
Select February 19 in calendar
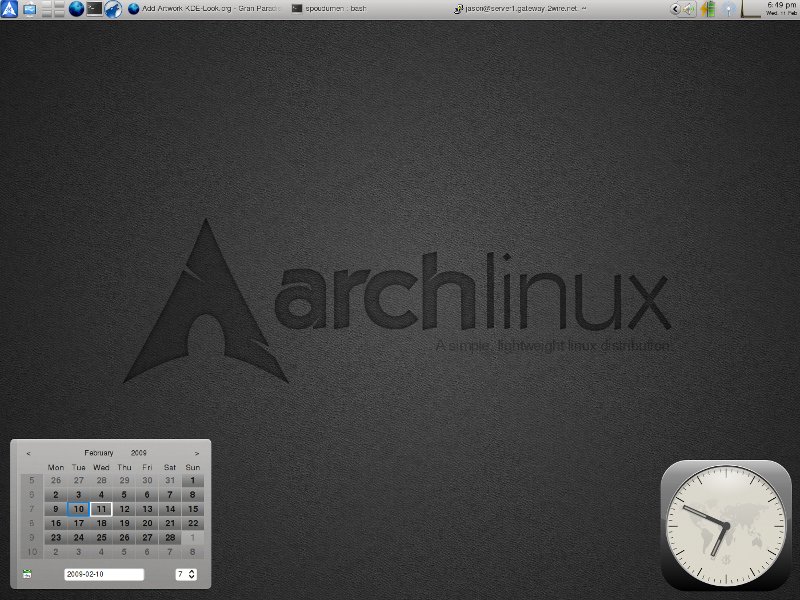pos(124,523)
